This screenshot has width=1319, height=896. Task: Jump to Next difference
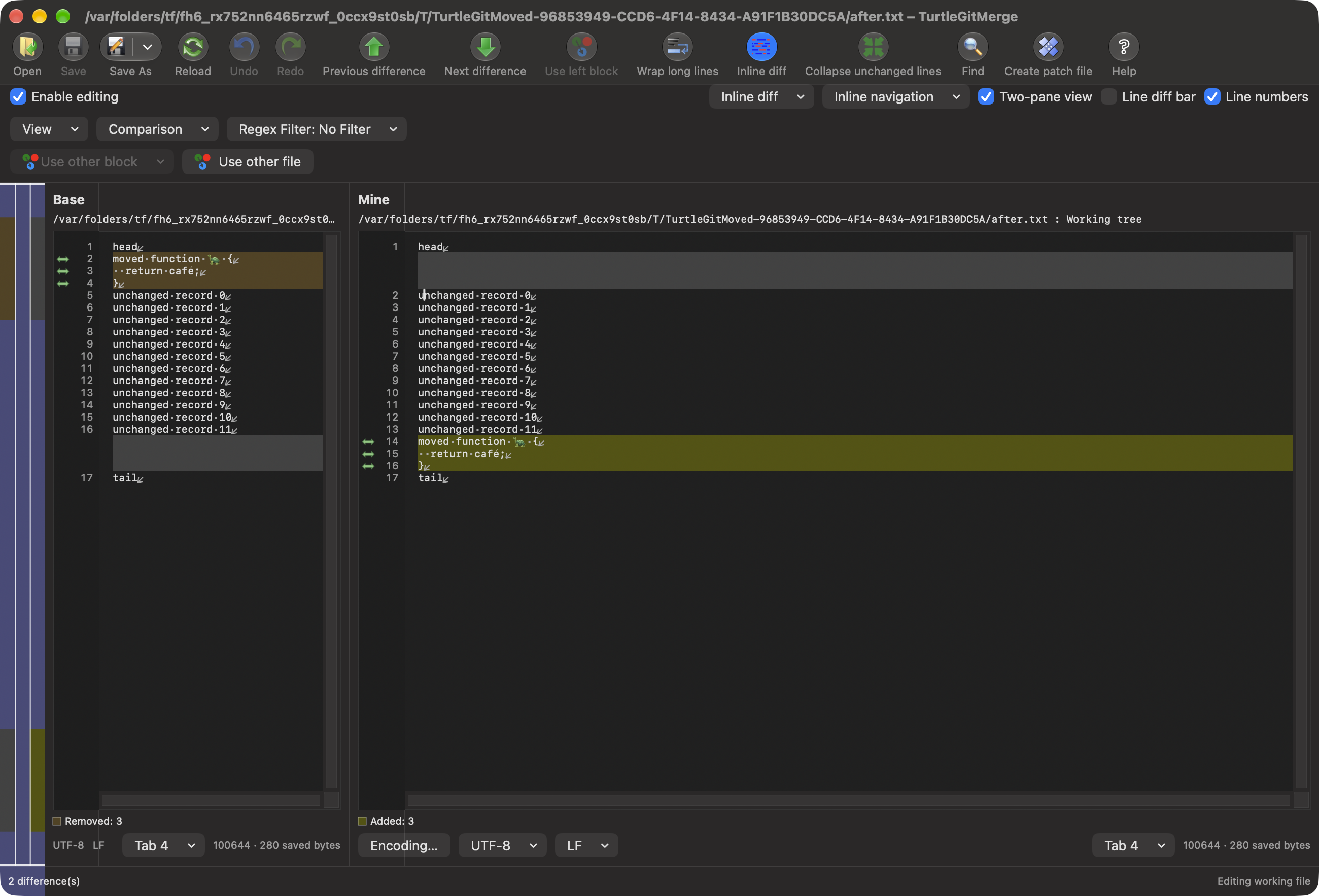[x=485, y=47]
